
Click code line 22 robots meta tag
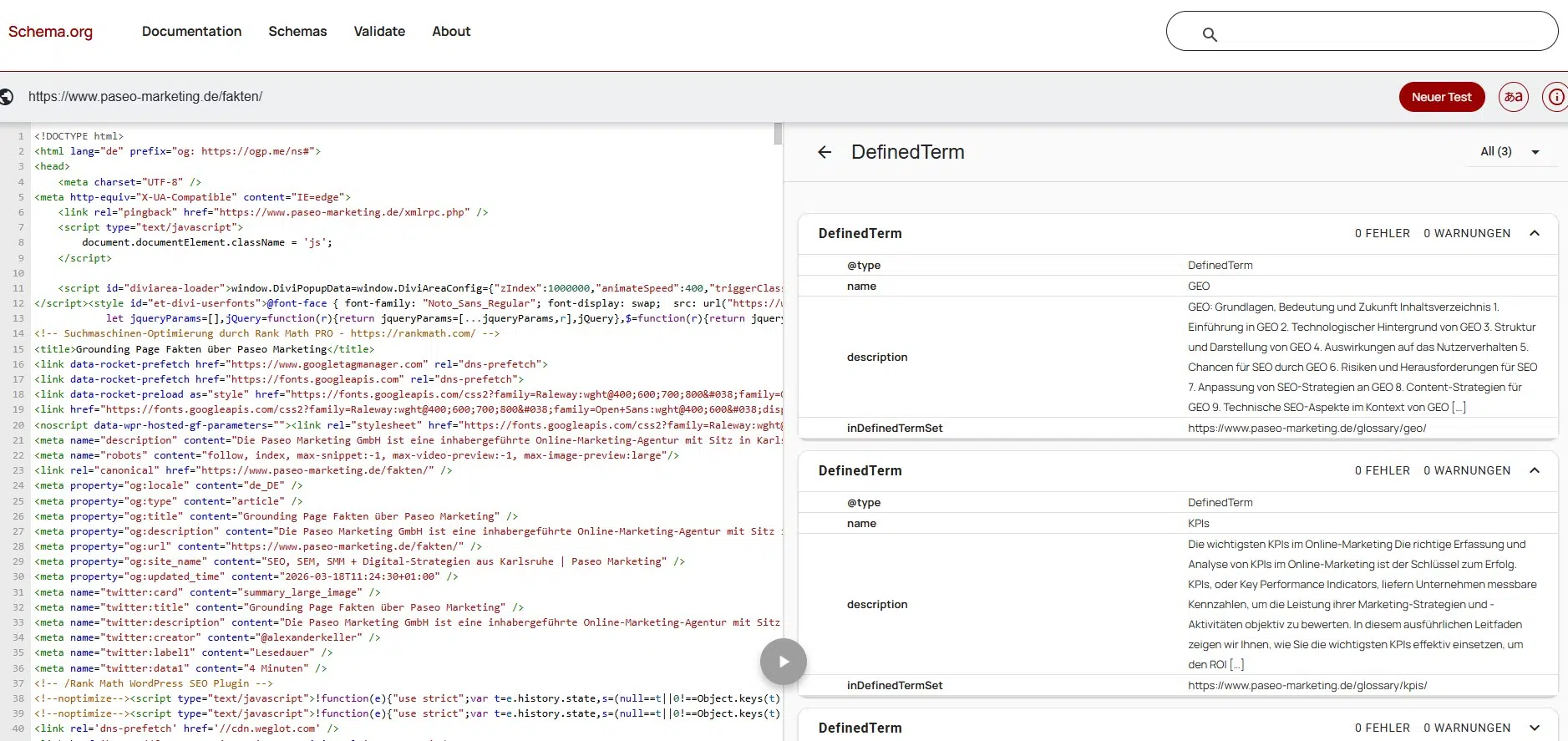[x=357, y=455]
